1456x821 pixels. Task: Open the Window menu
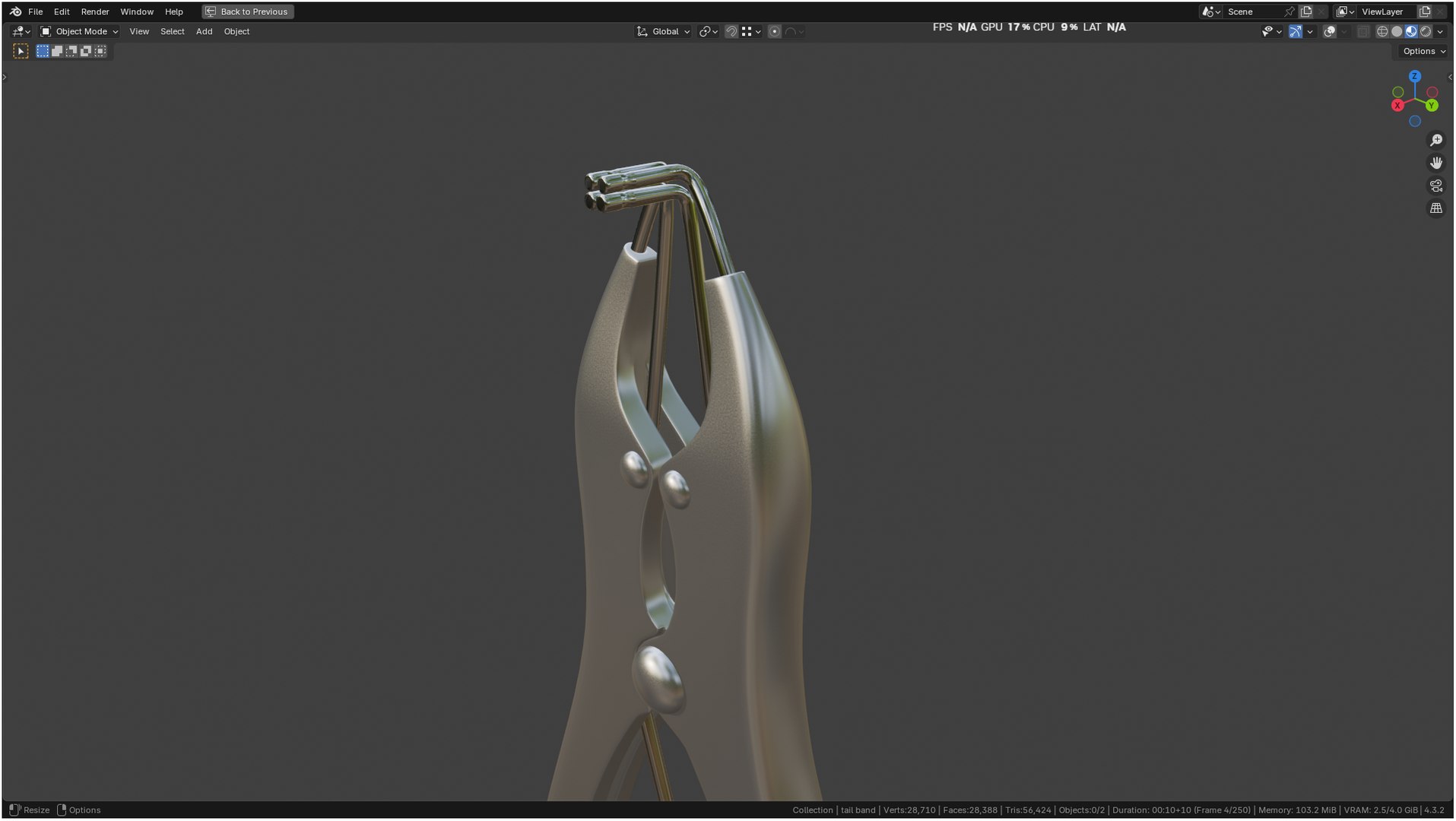137,11
